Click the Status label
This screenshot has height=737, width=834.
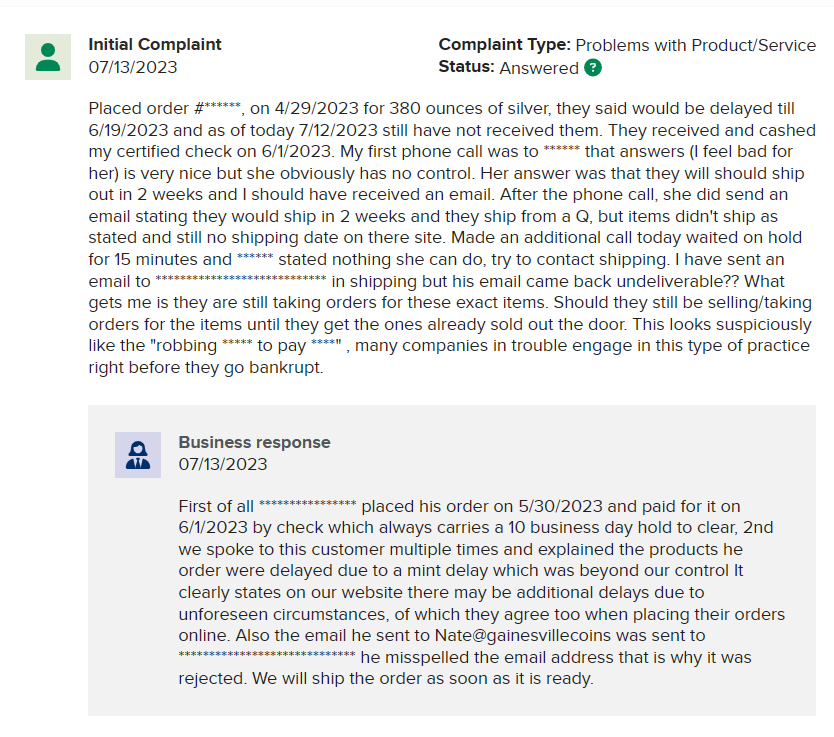(466, 68)
